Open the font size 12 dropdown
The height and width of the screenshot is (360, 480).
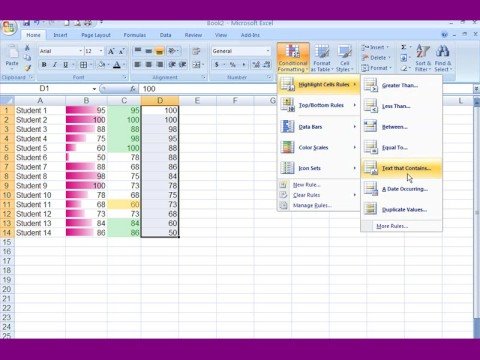tap(101, 51)
